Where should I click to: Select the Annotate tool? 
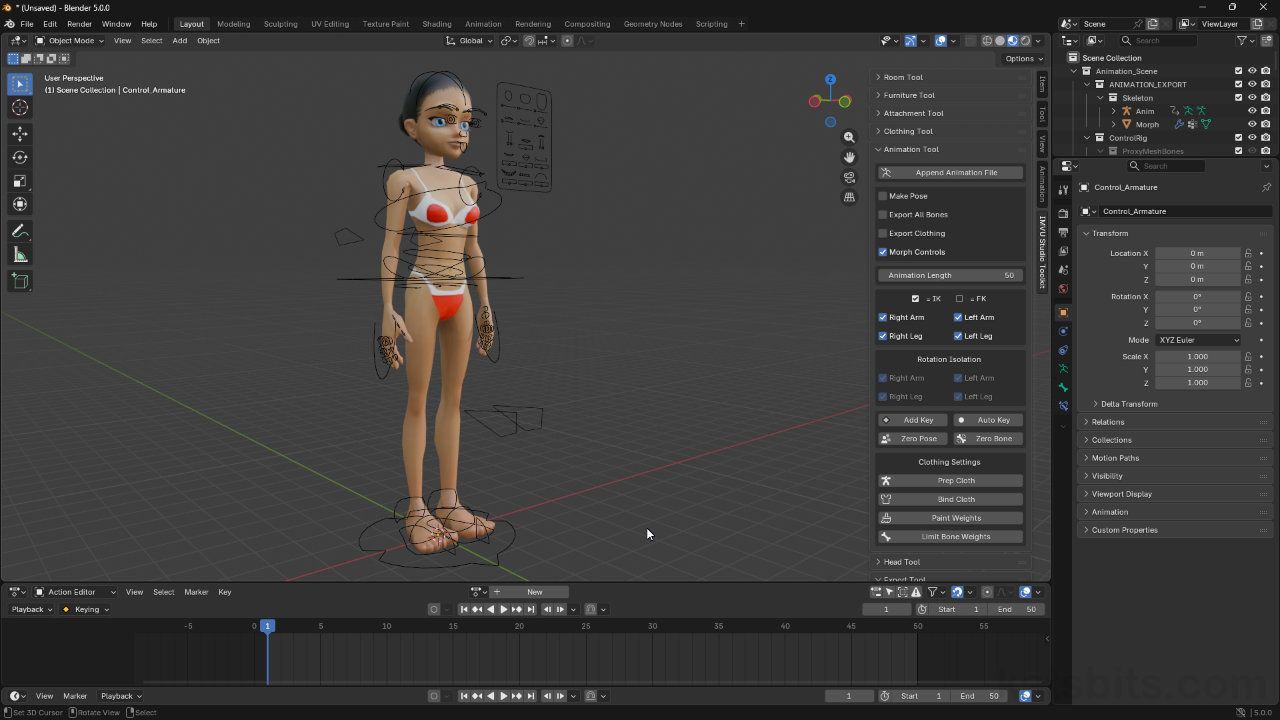point(20,229)
